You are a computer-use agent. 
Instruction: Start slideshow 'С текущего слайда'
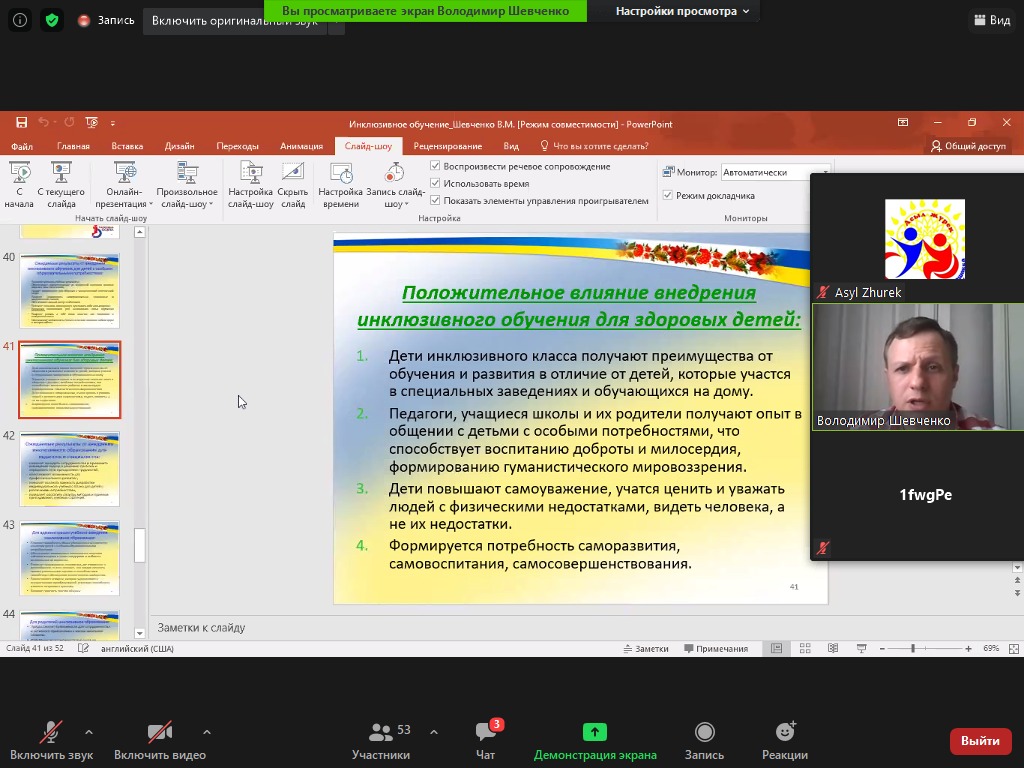click(x=61, y=174)
